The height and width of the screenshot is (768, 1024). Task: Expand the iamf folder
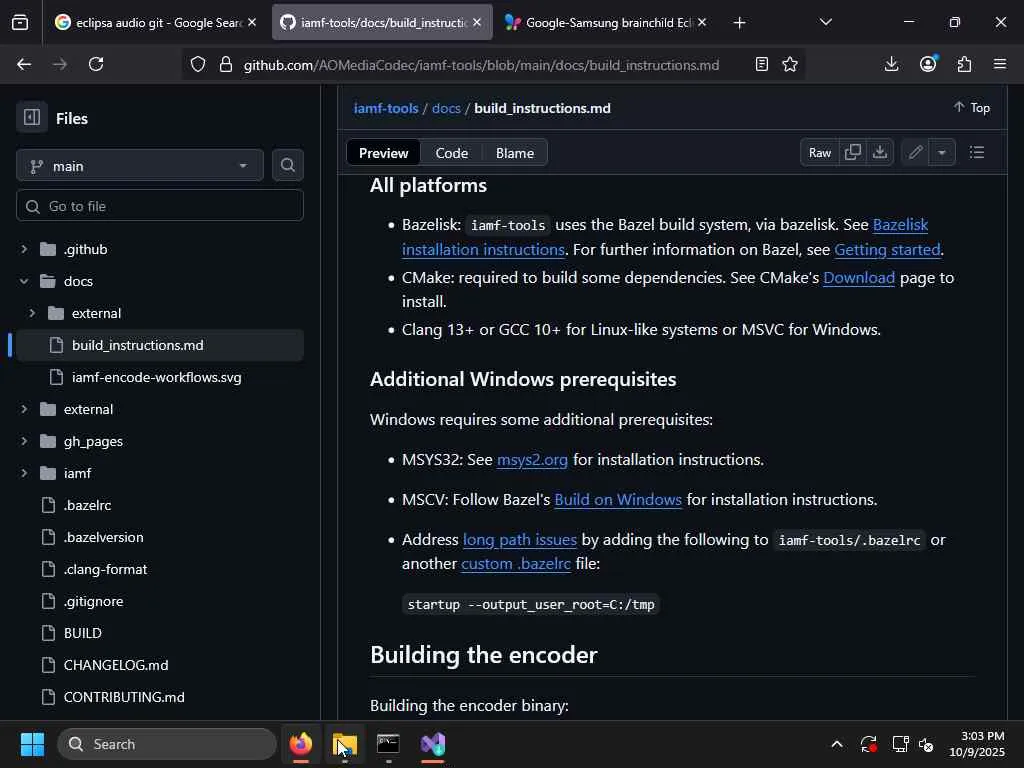point(24,473)
